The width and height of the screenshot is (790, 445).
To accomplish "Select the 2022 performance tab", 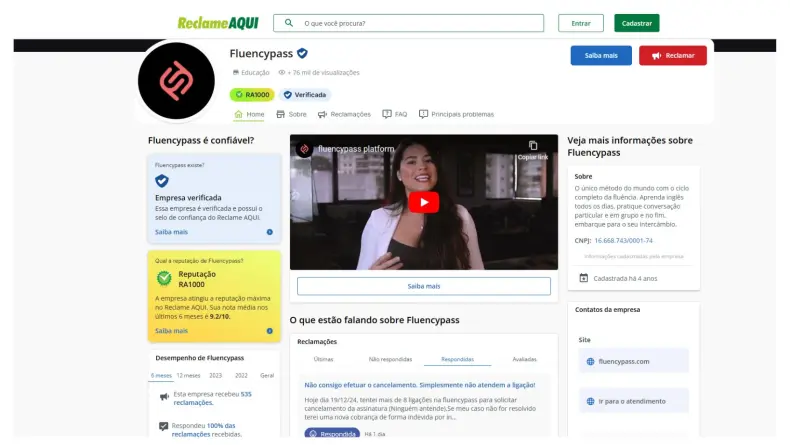I will [241, 375].
